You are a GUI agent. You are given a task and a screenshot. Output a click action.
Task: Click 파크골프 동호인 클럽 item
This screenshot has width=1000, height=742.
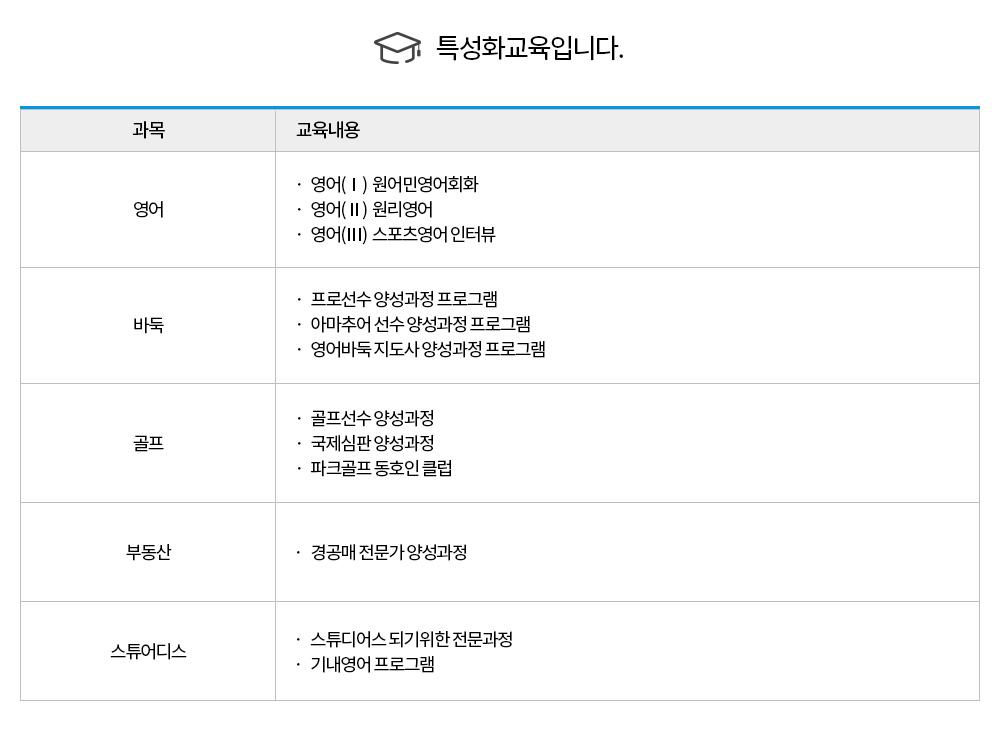(381, 468)
